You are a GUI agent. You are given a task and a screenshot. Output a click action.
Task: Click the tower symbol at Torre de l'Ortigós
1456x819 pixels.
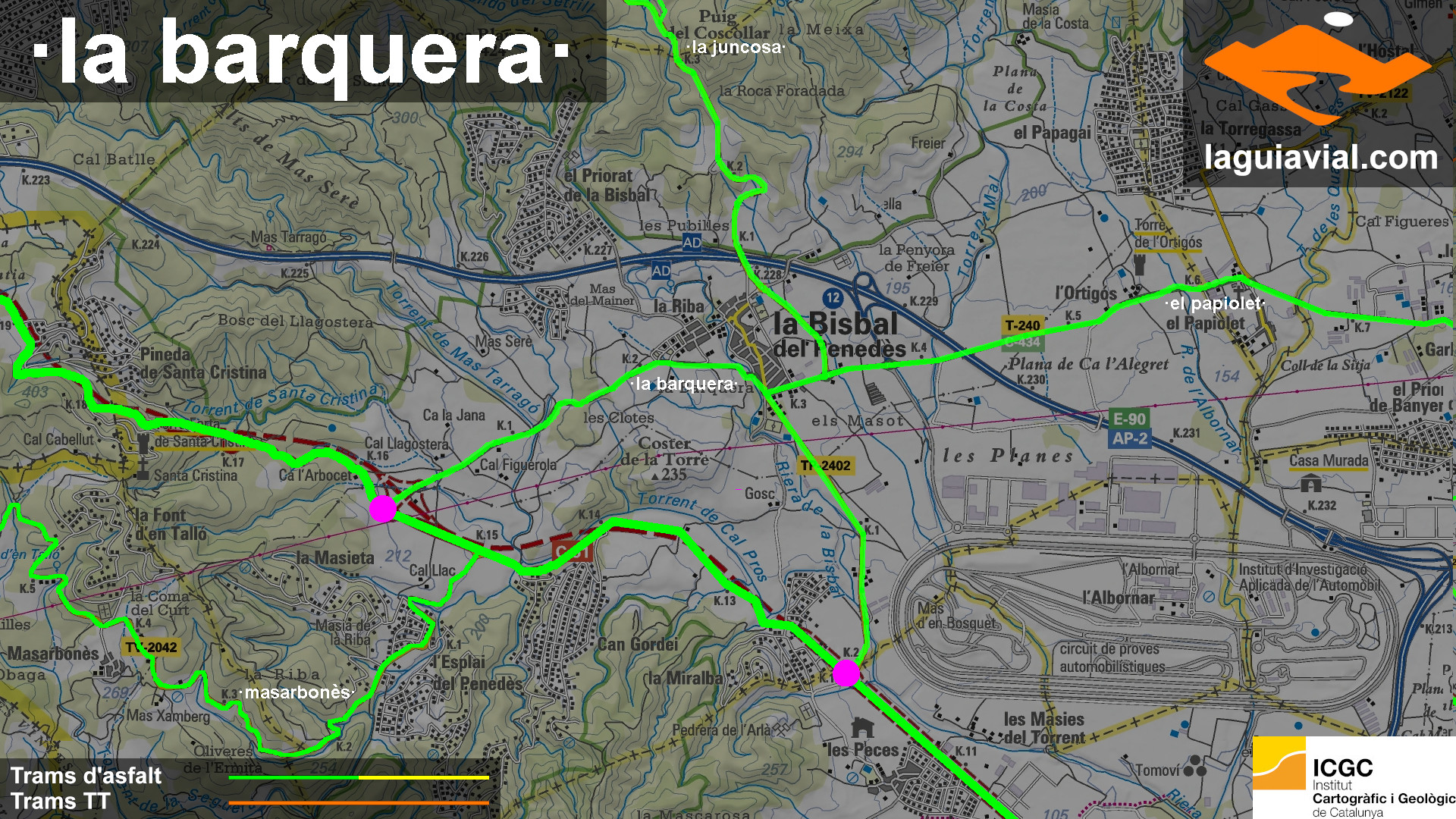pos(1139,265)
